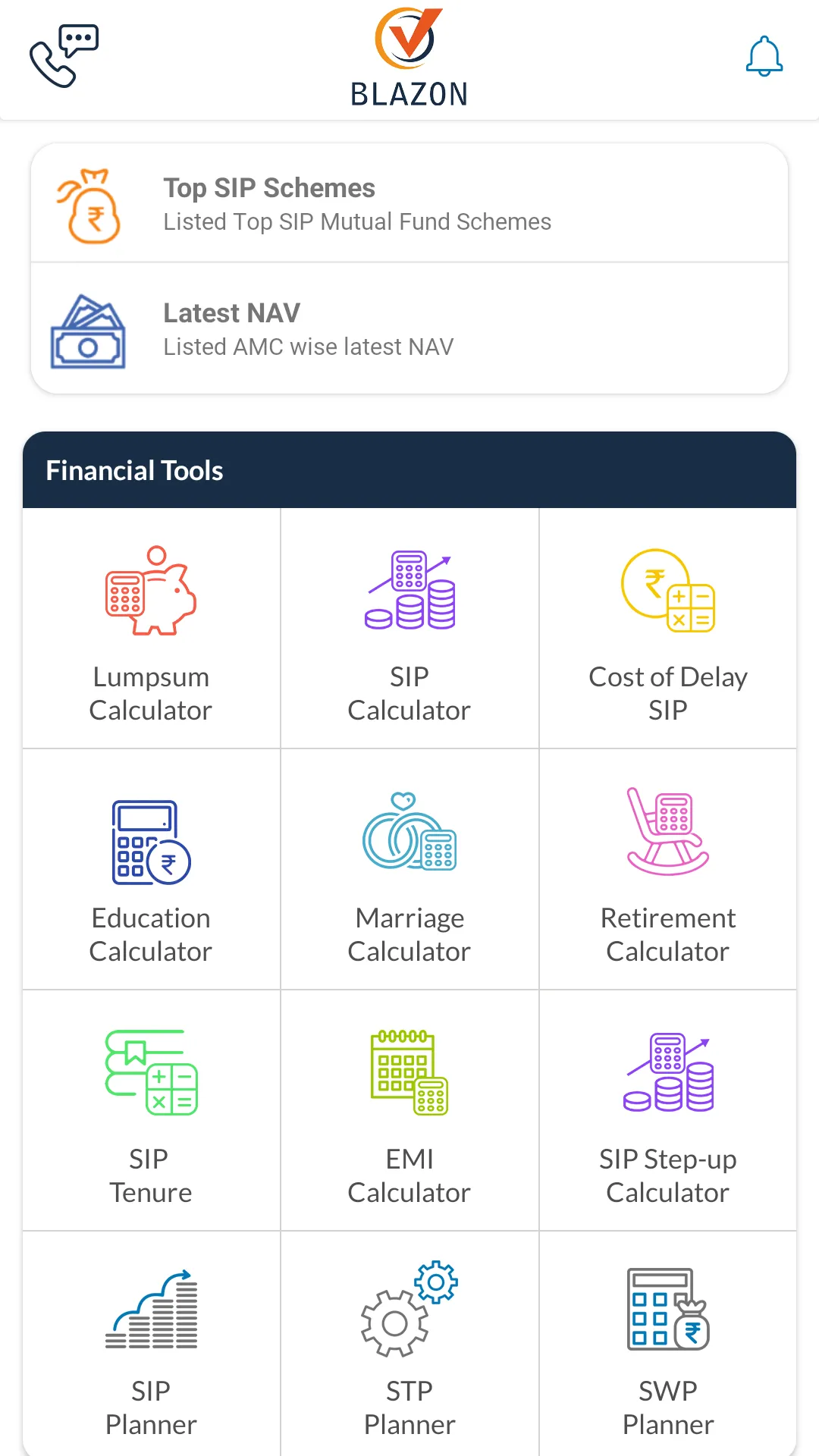Launch the SIP Calculator coins icon
This screenshot has width=819, height=1456.
click(409, 591)
